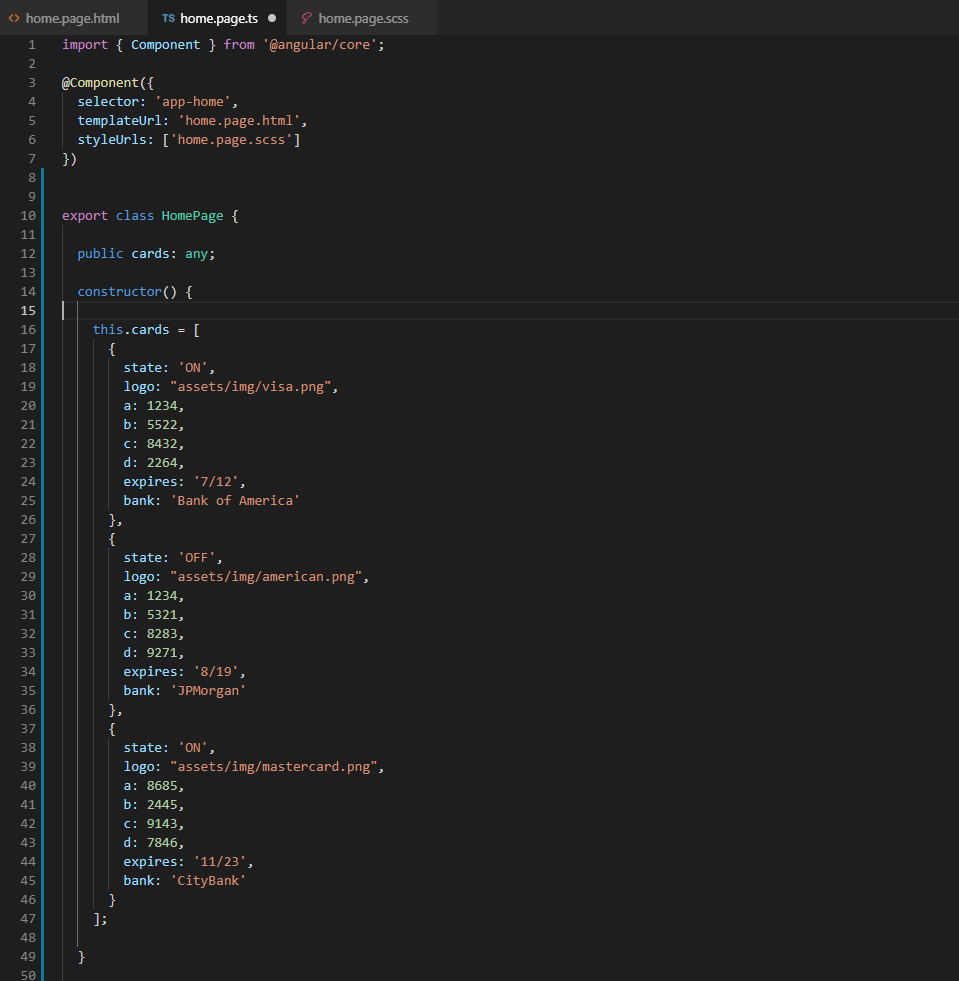This screenshot has width=959, height=981.
Task: Select the home.page.ts tab
Action: coord(216,18)
